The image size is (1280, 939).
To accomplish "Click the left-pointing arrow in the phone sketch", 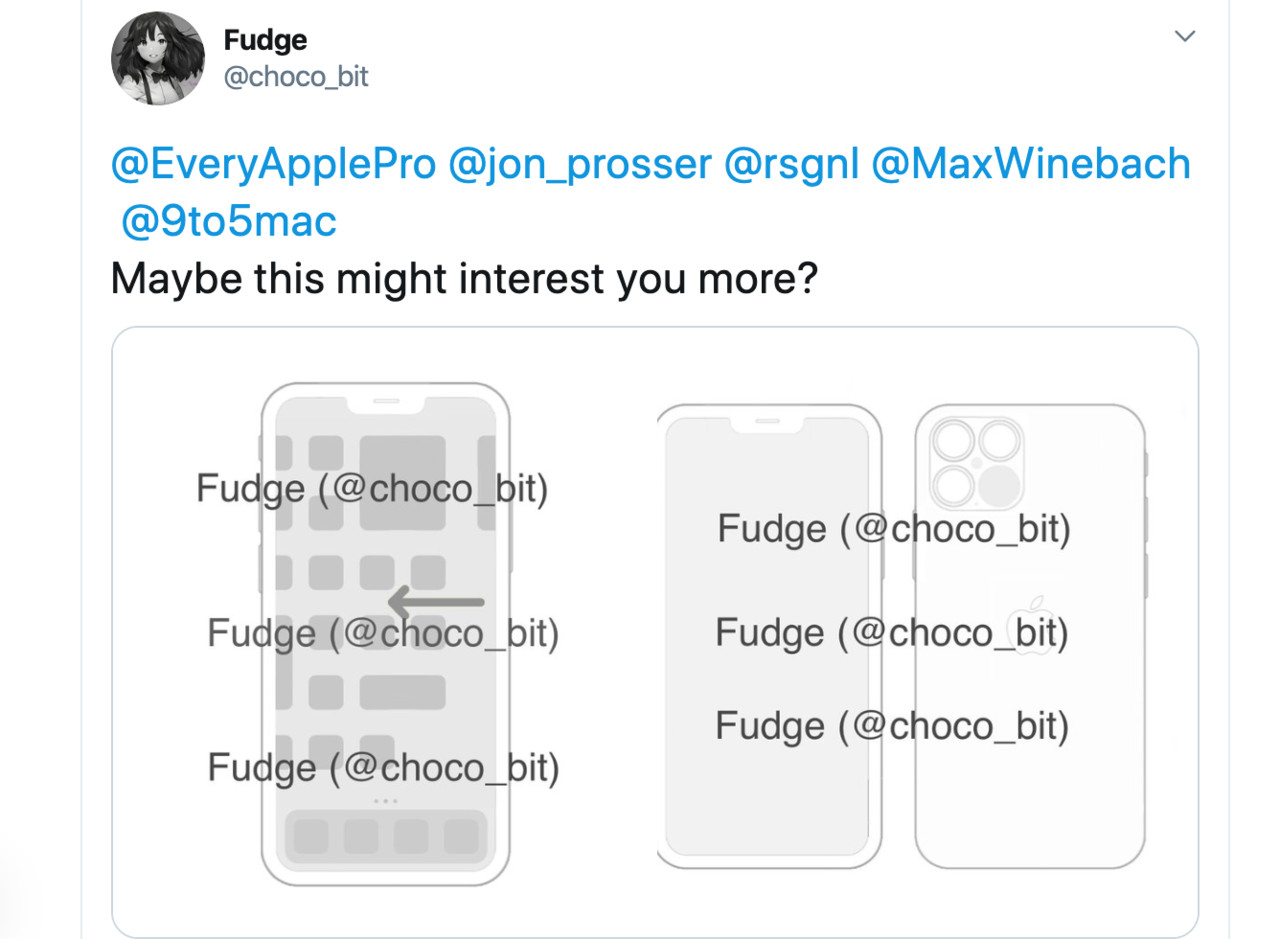I will [x=435, y=602].
